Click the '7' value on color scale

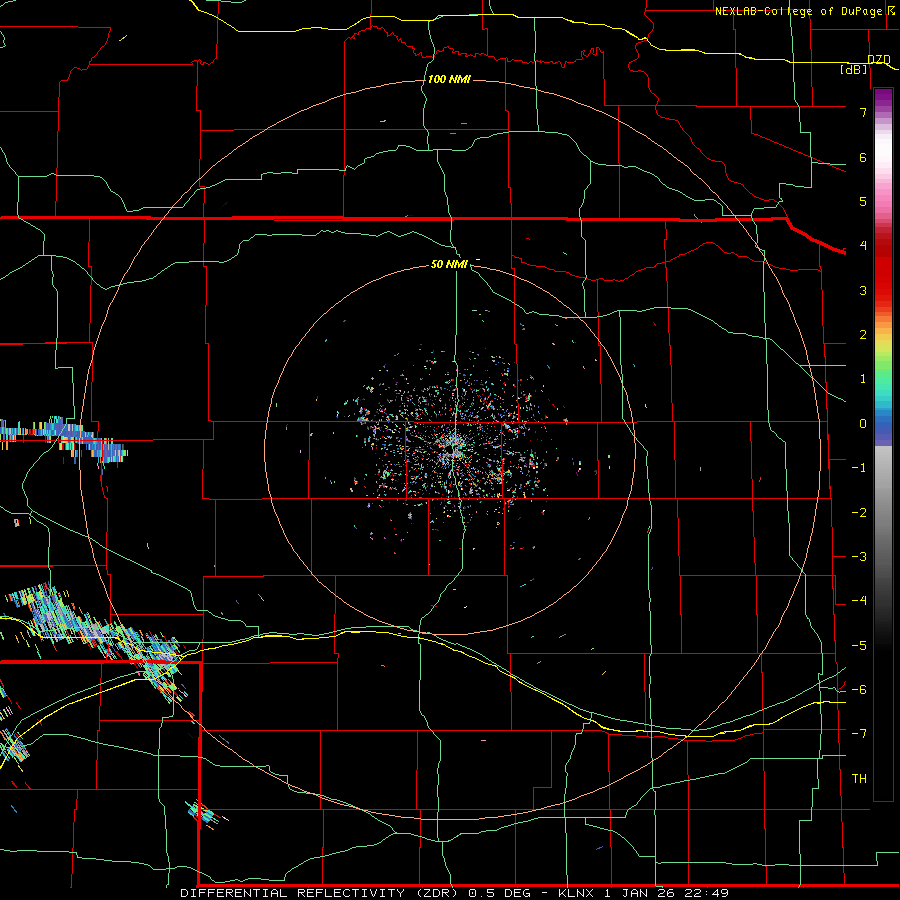point(863,112)
